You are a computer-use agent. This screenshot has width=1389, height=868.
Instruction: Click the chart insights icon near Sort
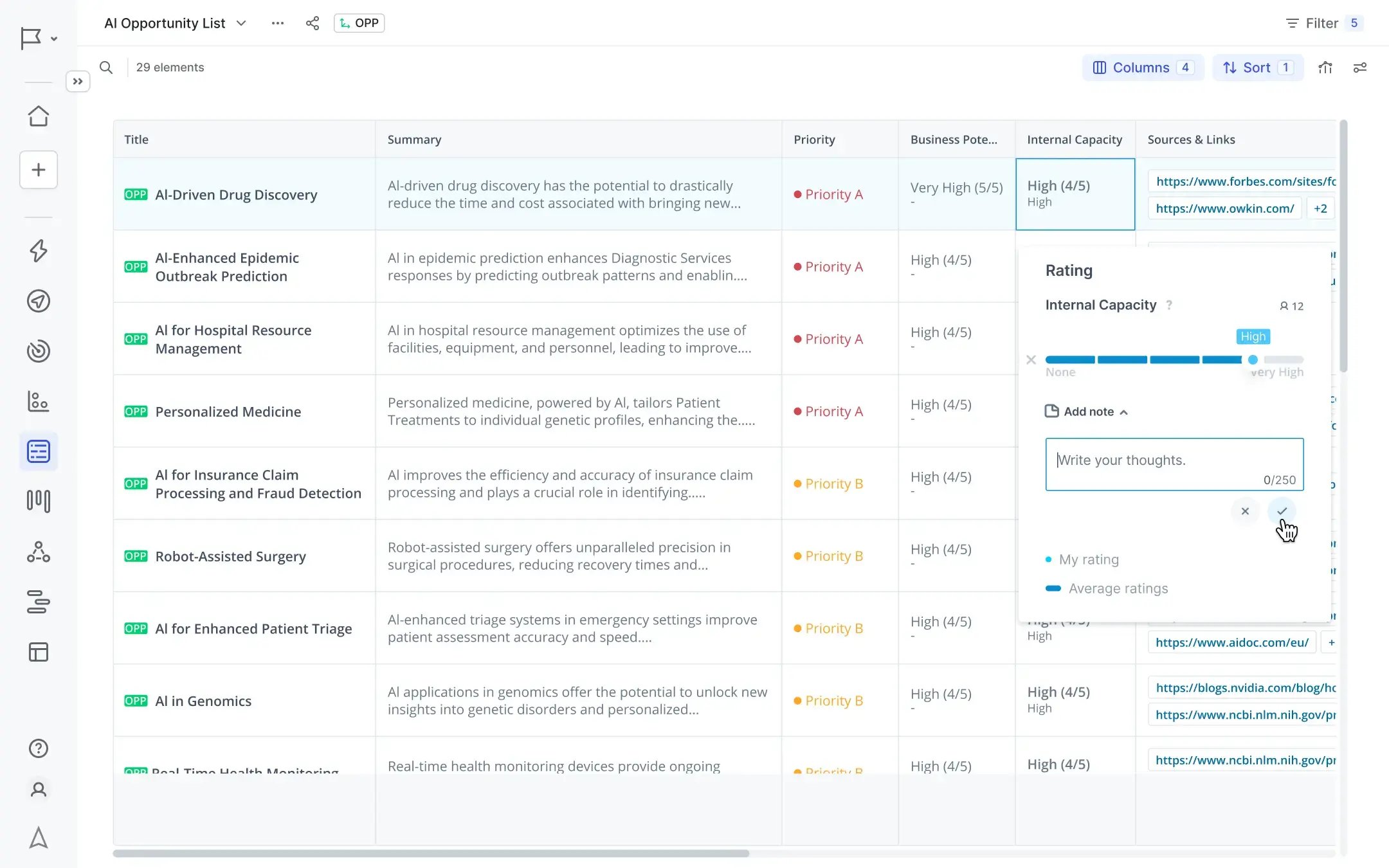coord(1325,68)
